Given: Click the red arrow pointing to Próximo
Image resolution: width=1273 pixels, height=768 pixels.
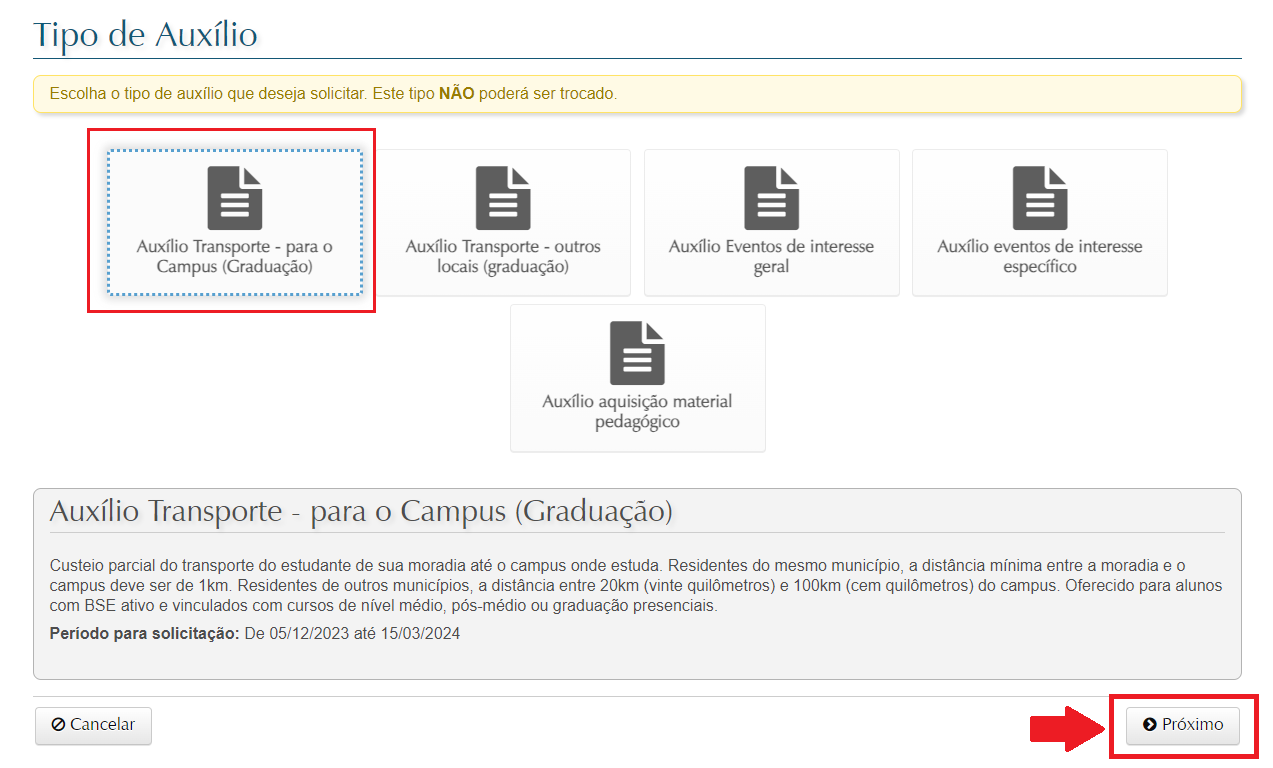Looking at the screenshot, I should [x=1066, y=728].
